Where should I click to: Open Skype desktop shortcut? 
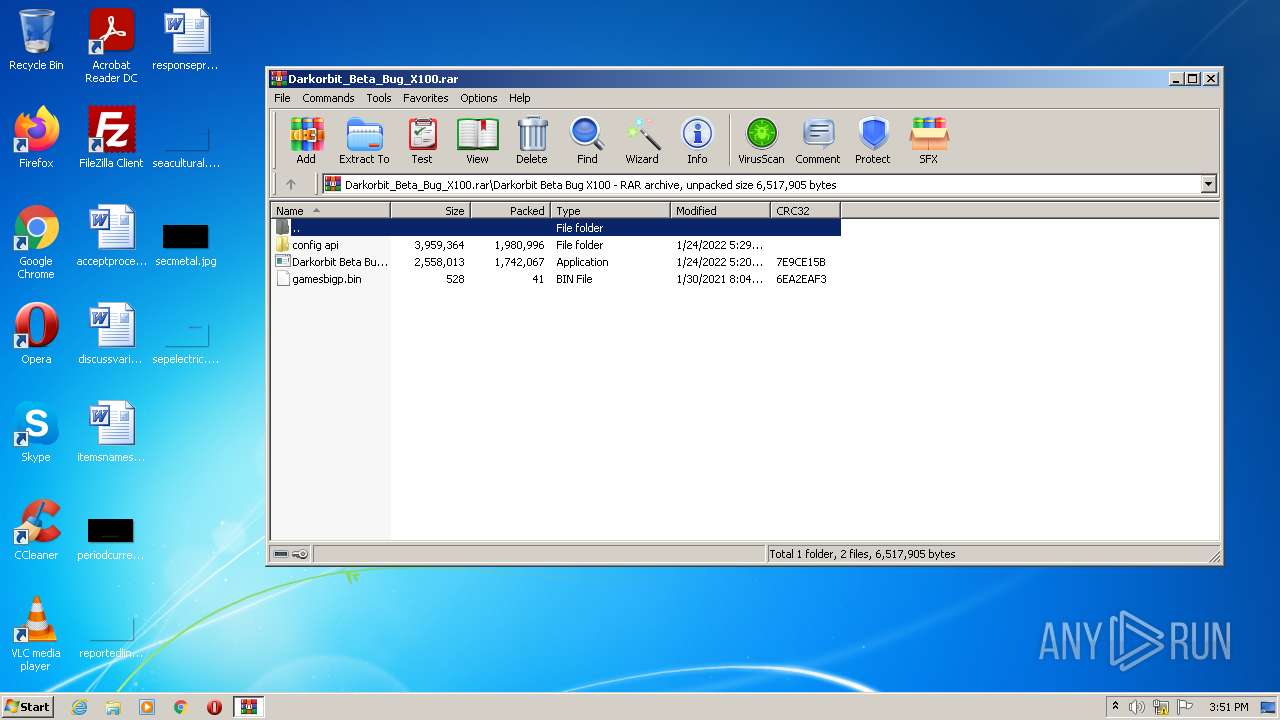[36, 432]
